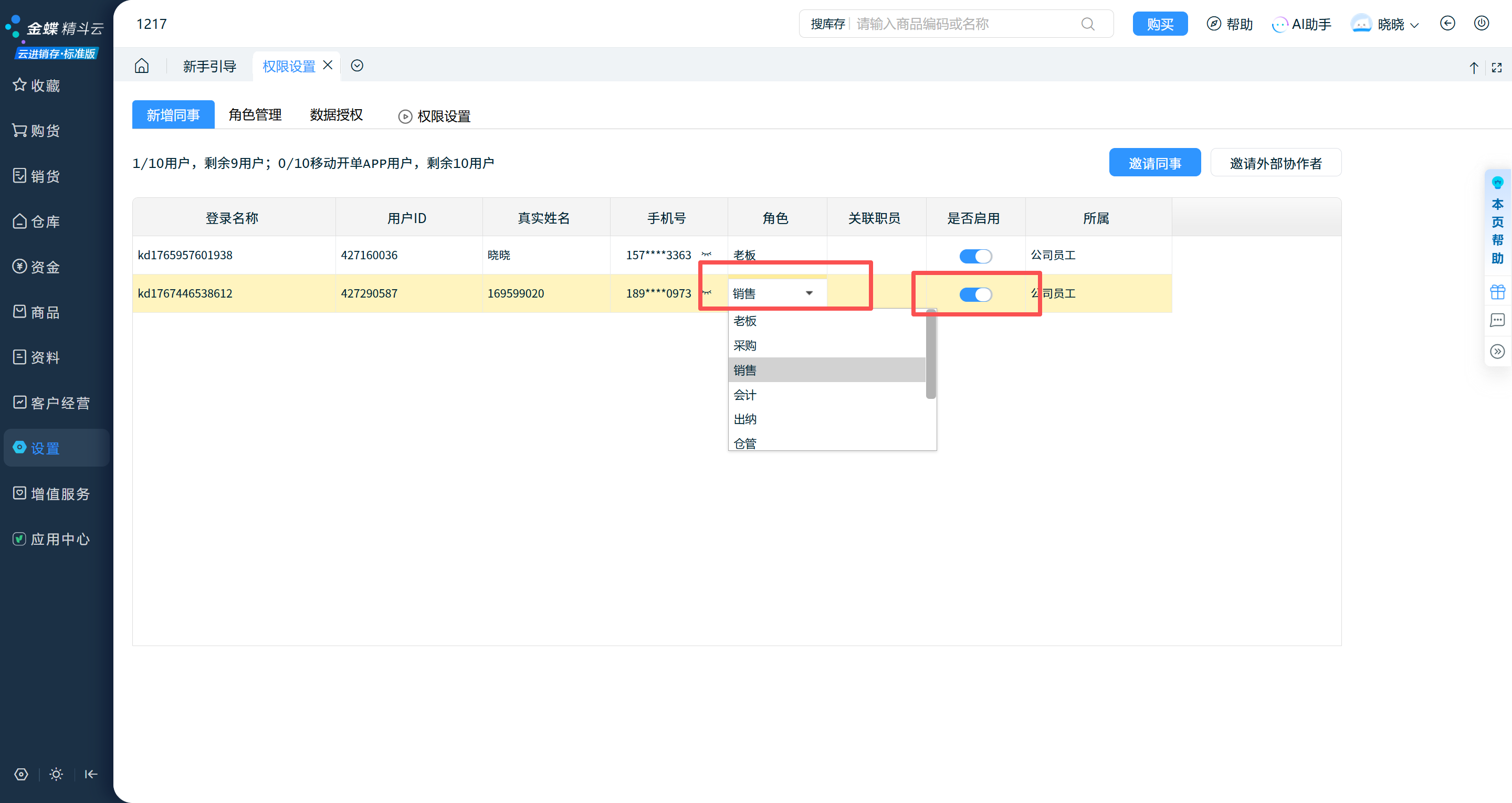Image resolution: width=1512 pixels, height=803 pixels.
Task: Click the 邀请同事 button
Action: pyautogui.click(x=1154, y=163)
